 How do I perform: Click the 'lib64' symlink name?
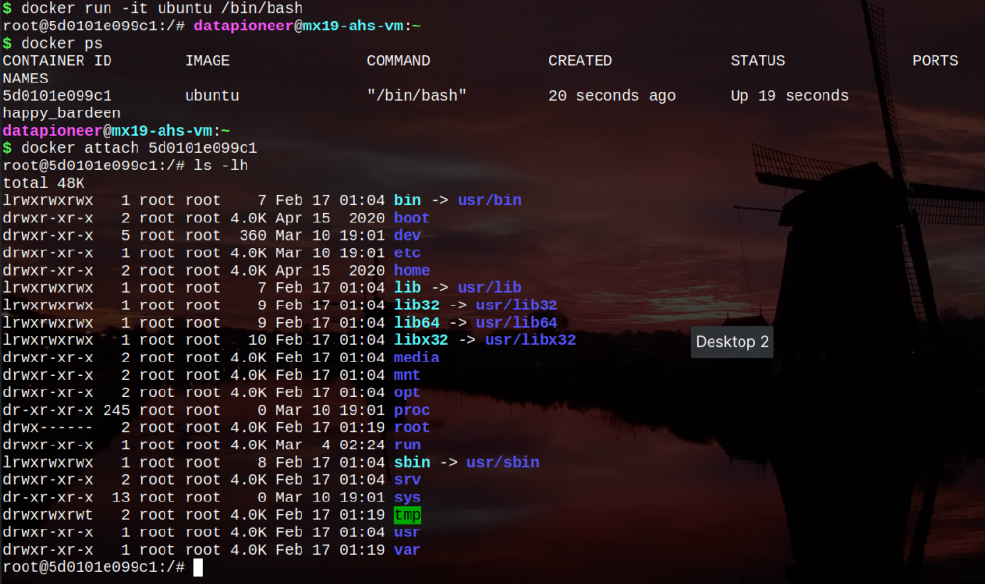416,323
